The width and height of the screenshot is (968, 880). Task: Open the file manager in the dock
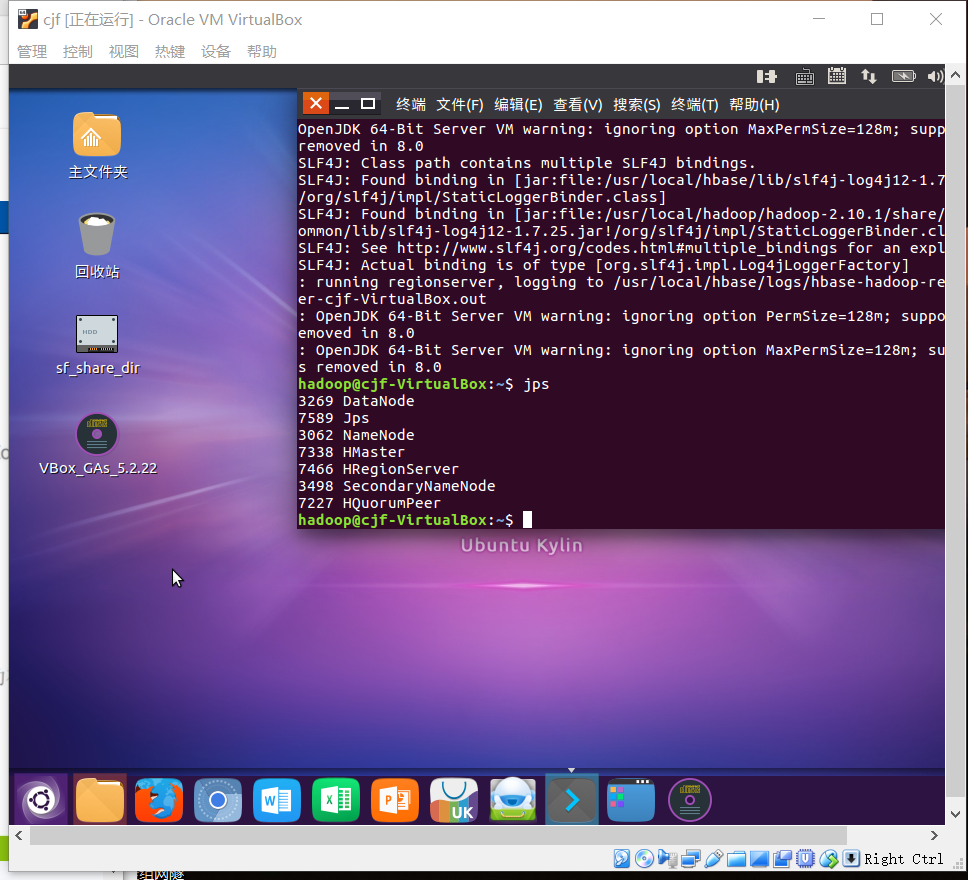tap(99, 800)
